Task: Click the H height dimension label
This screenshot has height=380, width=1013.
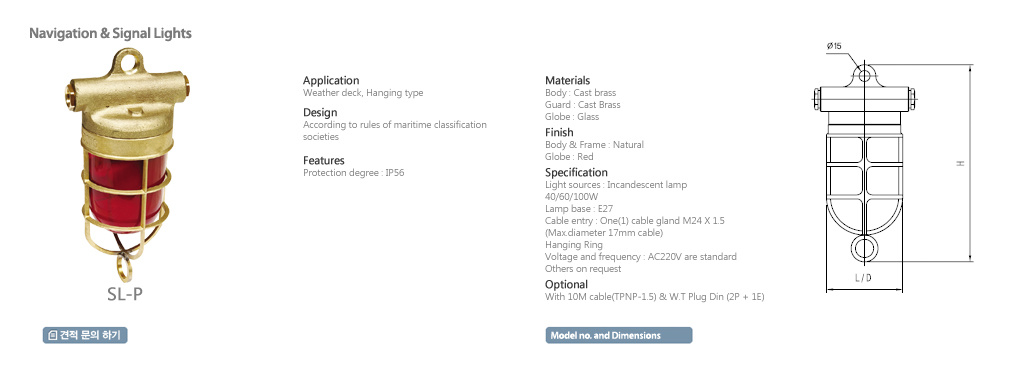Action: pos(961,164)
